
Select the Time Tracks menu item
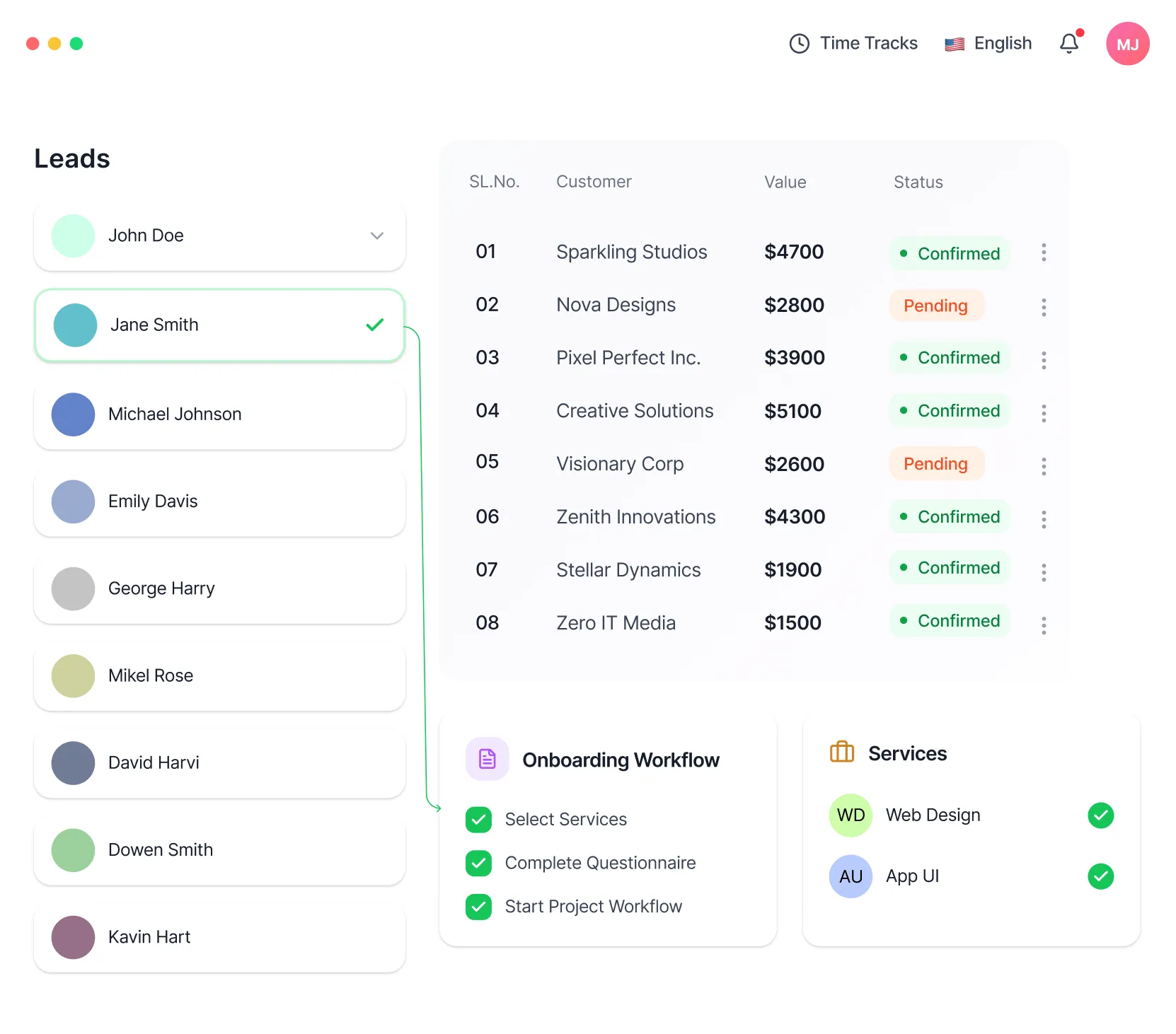(x=869, y=43)
